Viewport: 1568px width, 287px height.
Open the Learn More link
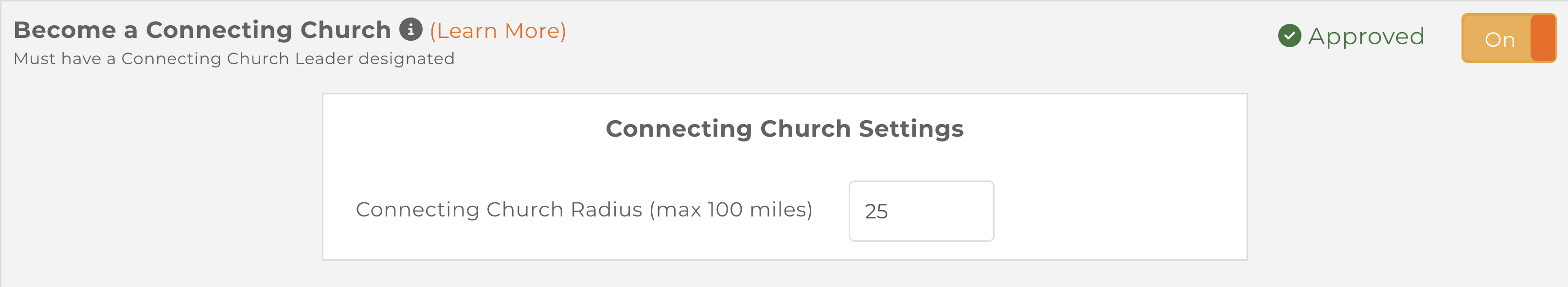point(498,31)
